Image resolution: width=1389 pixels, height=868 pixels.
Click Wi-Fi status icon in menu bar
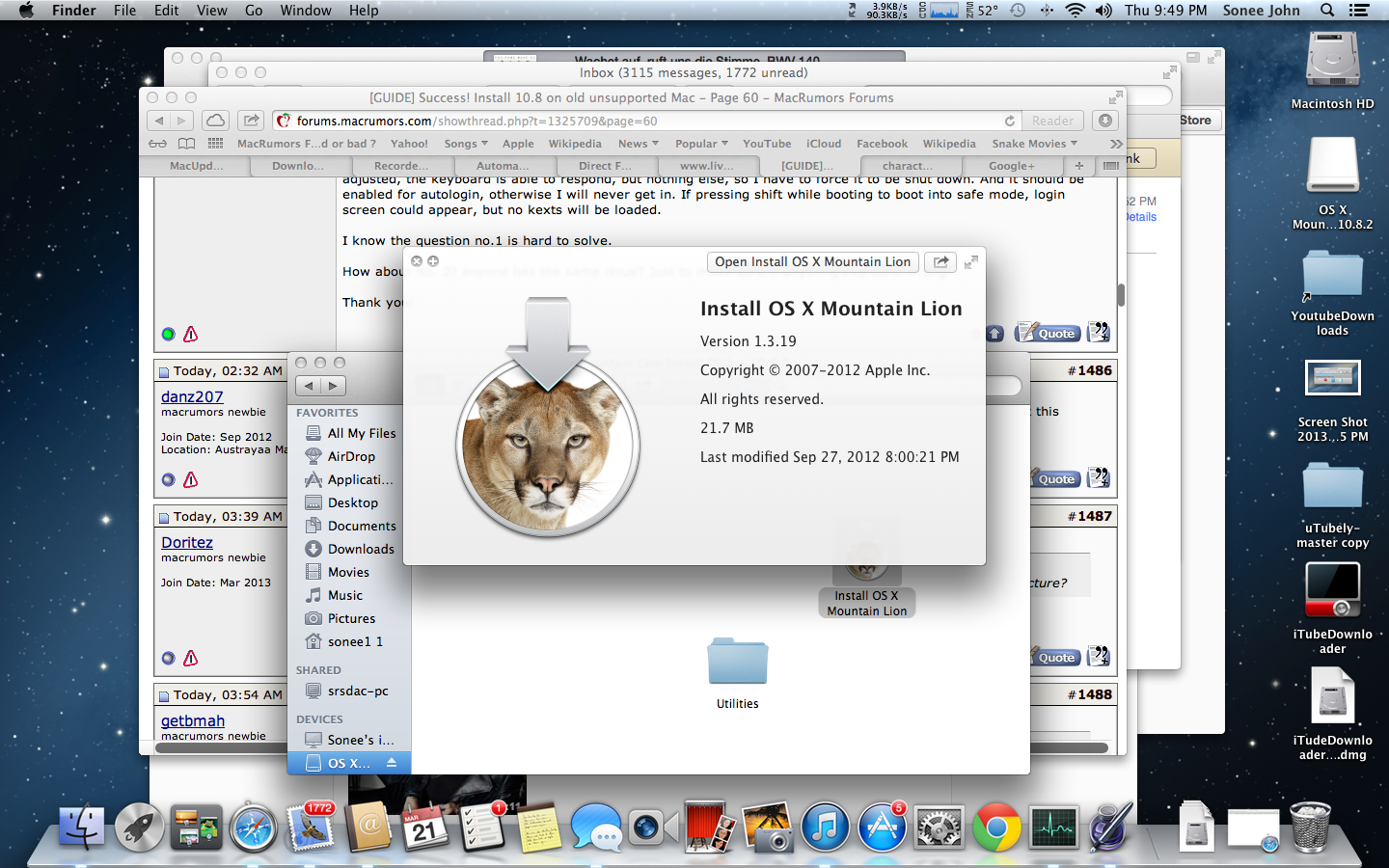click(1075, 11)
